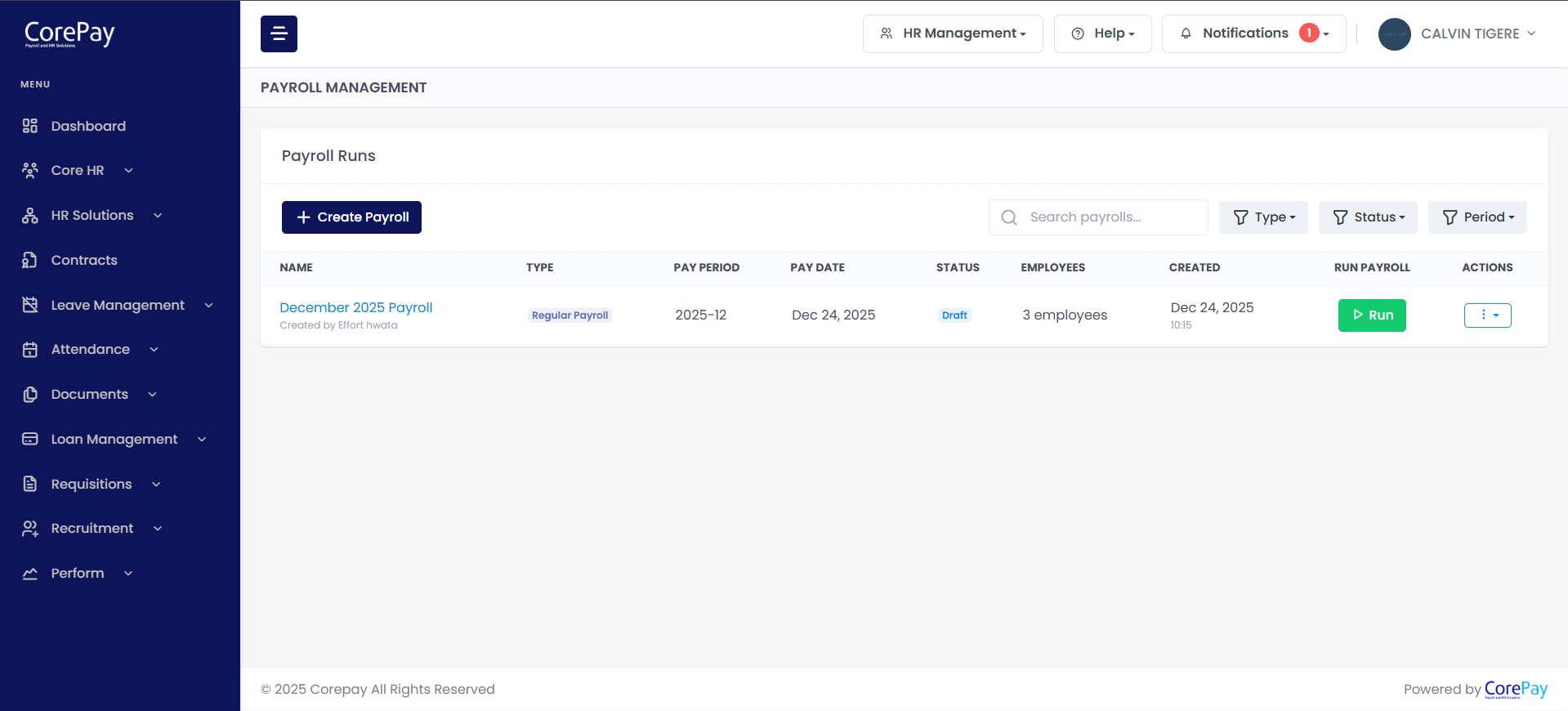Click the Leave Management calendar icon

click(x=30, y=305)
